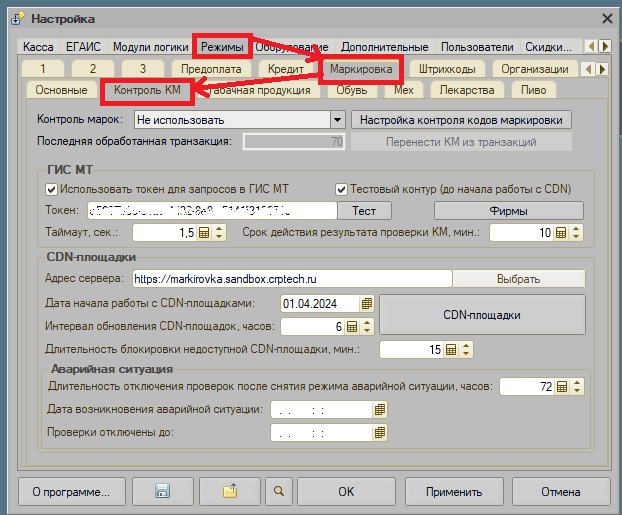The width and height of the screenshot is (622, 515).
Task: Open the Контроль марок dropdown arrow
Action: pyautogui.click(x=337, y=119)
